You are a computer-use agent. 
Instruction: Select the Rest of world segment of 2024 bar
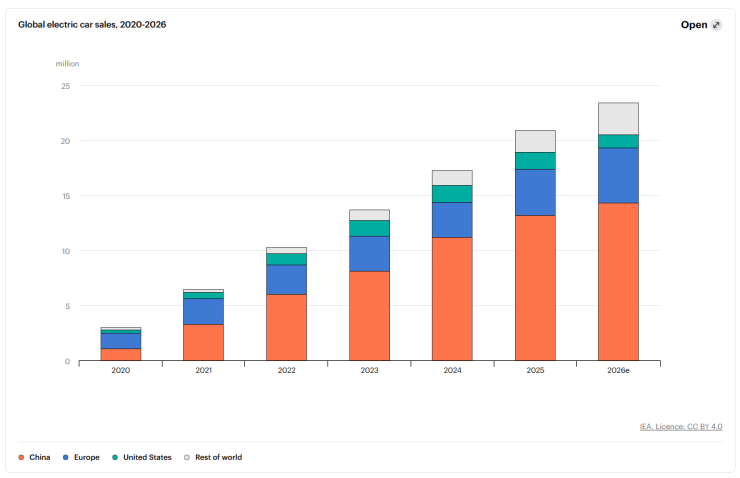click(452, 178)
